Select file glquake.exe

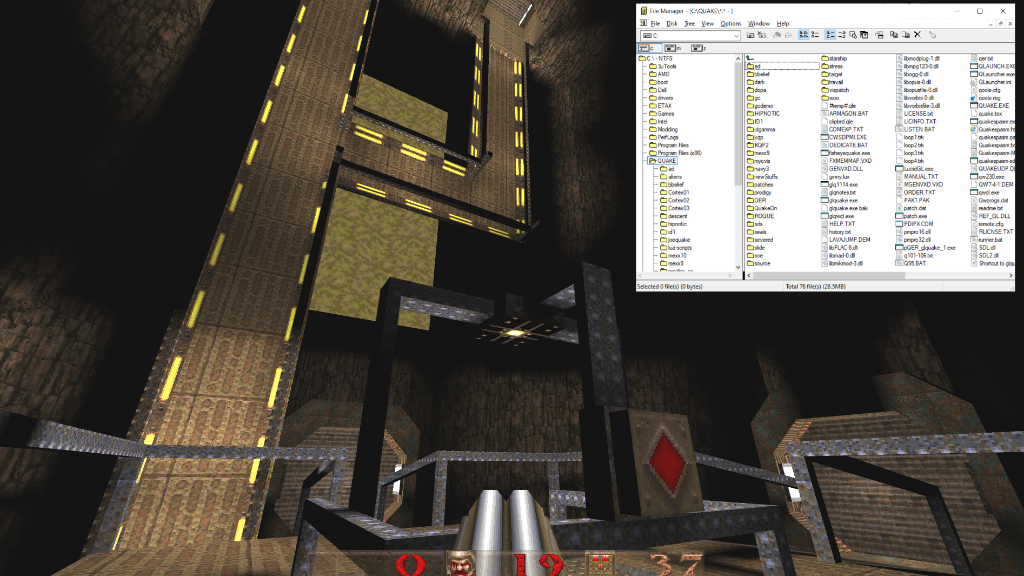point(839,200)
